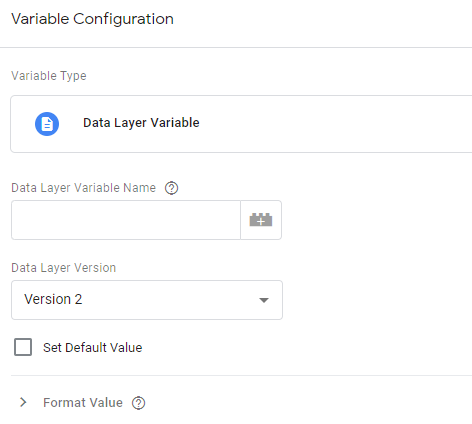Change variable type via Data Layer Variable card

pyautogui.click(x=241, y=124)
